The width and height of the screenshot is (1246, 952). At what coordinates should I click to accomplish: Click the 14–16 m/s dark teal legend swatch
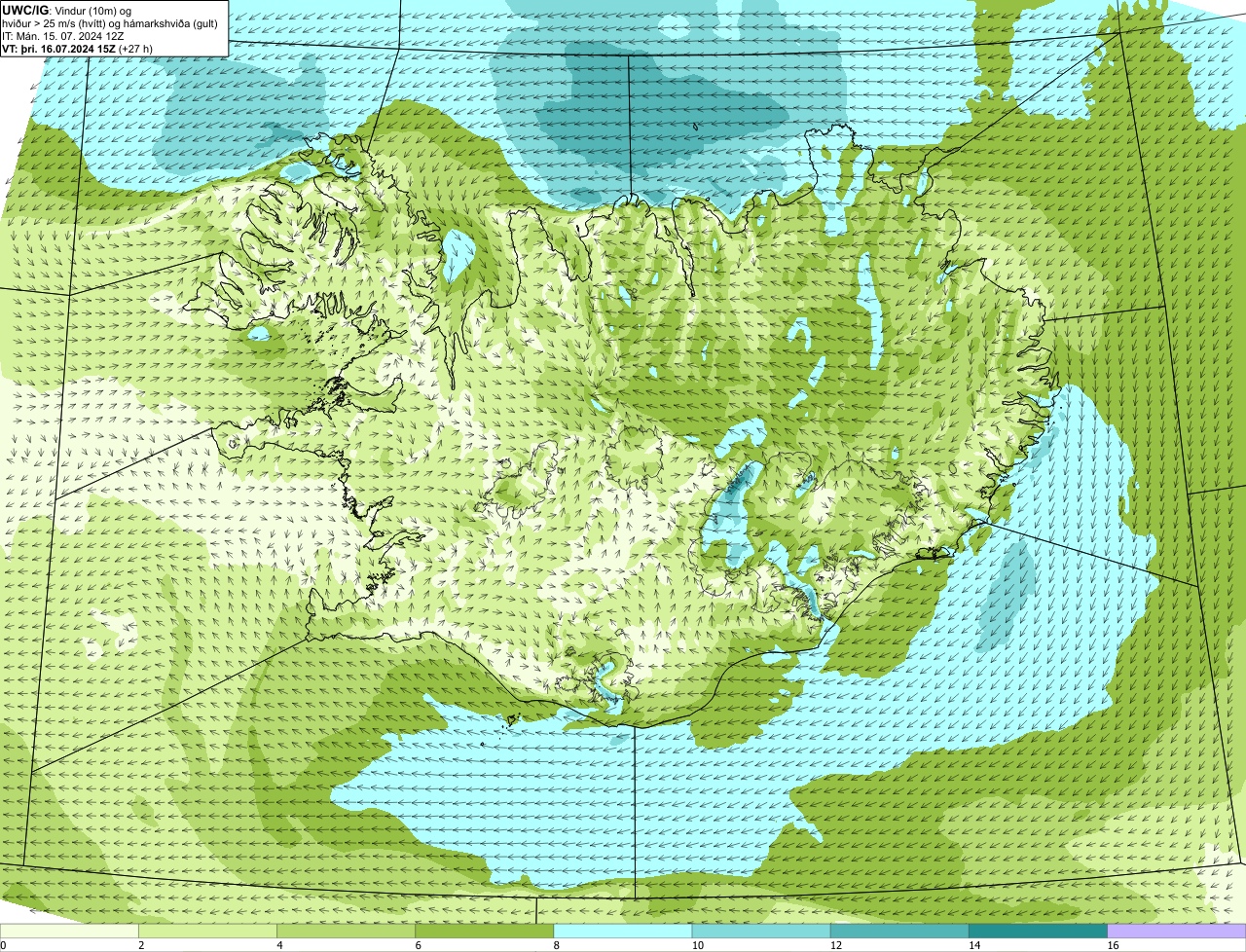pyautogui.click(x=1038, y=932)
